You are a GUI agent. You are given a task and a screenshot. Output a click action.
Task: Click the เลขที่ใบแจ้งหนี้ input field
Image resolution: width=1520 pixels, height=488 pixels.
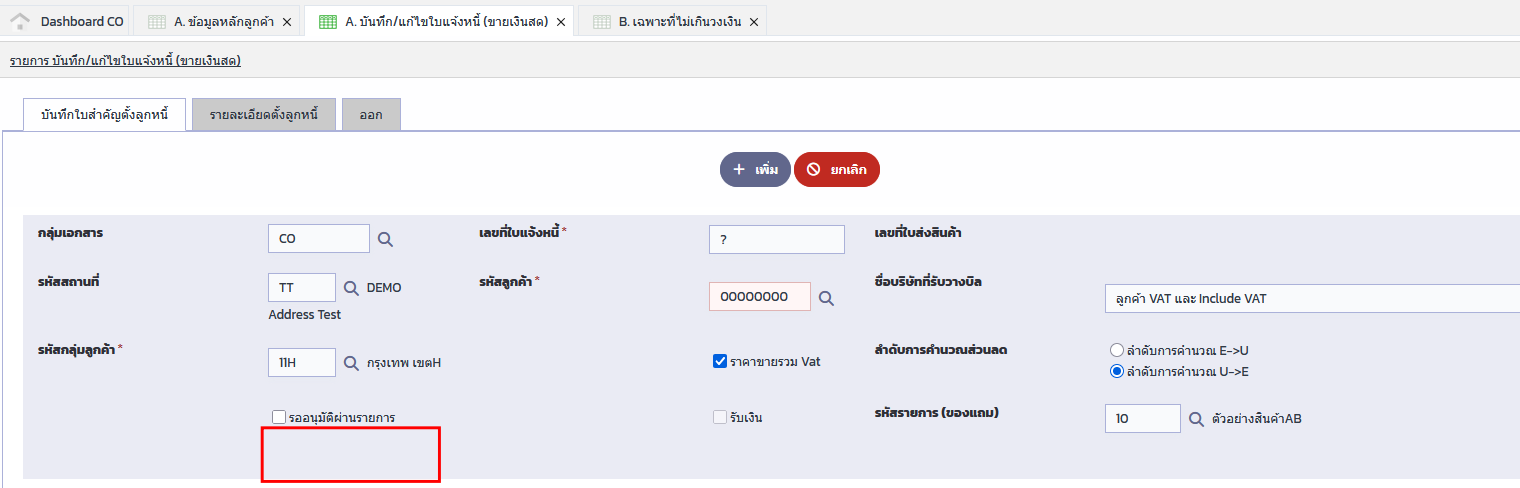click(776, 240)
